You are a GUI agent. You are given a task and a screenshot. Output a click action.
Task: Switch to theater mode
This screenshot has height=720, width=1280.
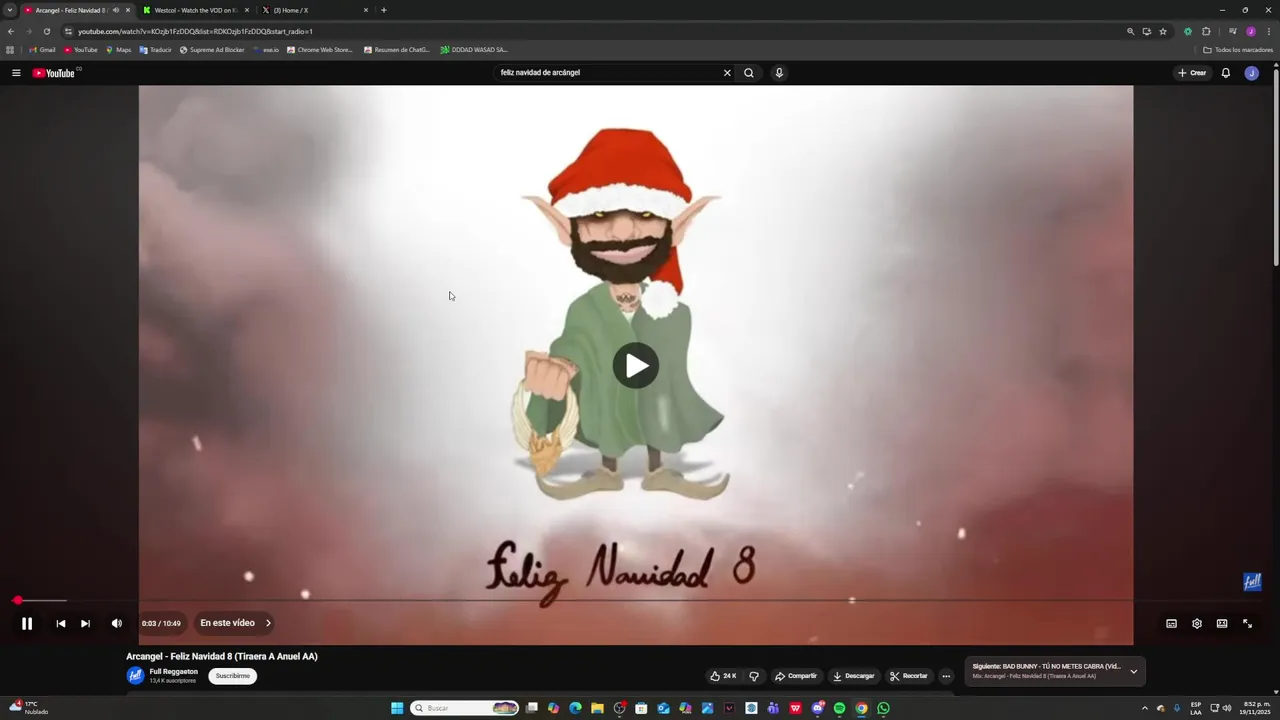(x=1222, y=623)
